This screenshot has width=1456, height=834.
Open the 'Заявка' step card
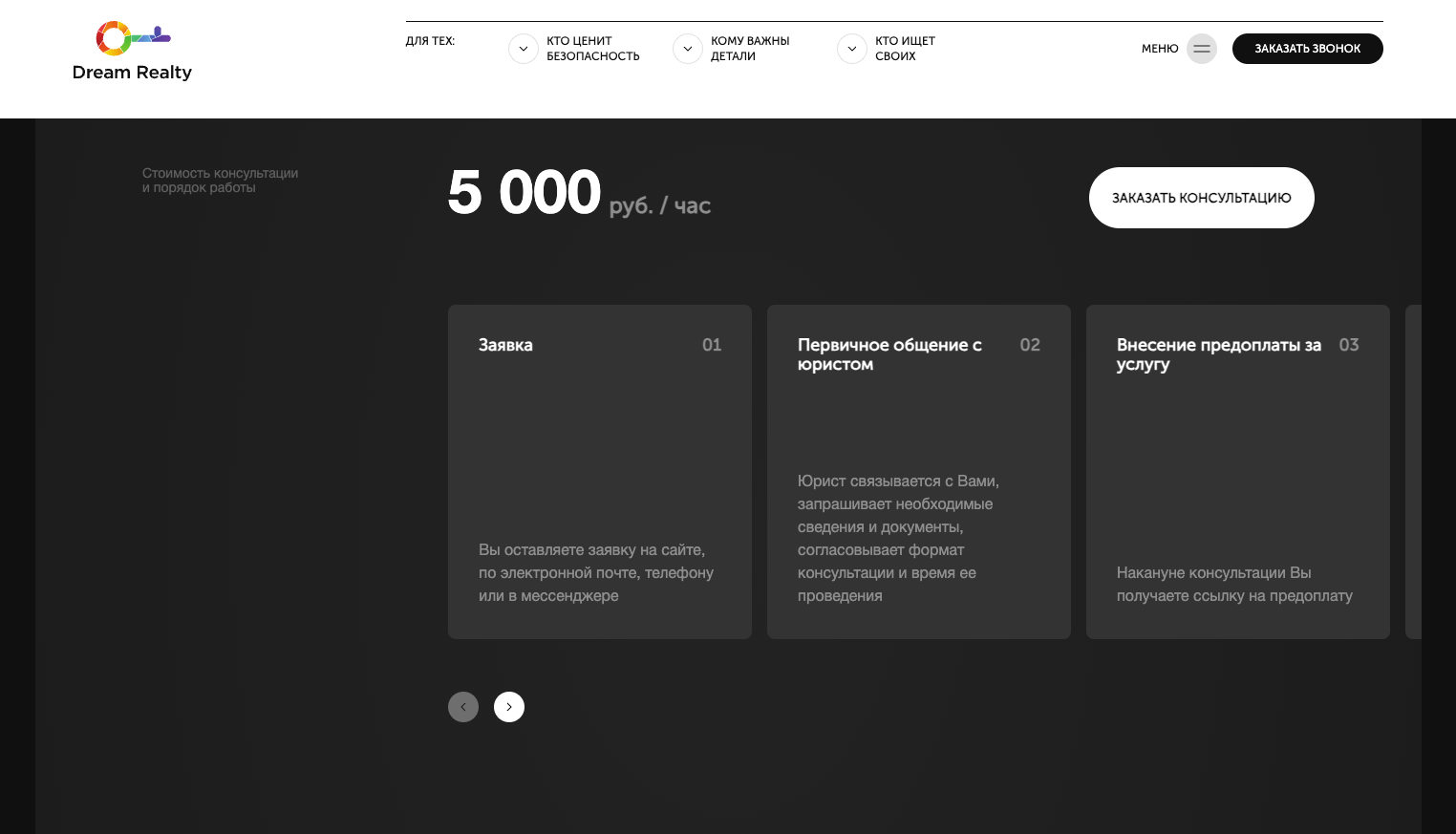coord(599,471)
